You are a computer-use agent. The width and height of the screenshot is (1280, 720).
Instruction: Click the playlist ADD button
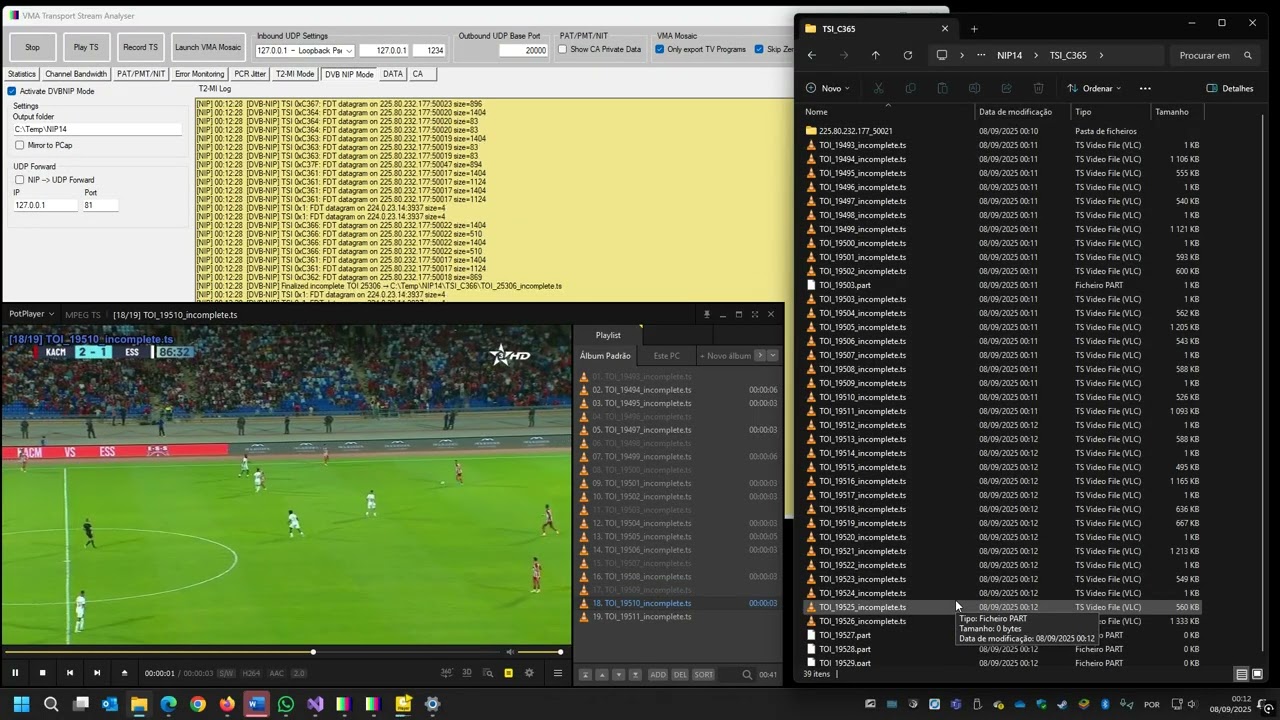click(658, 675)
